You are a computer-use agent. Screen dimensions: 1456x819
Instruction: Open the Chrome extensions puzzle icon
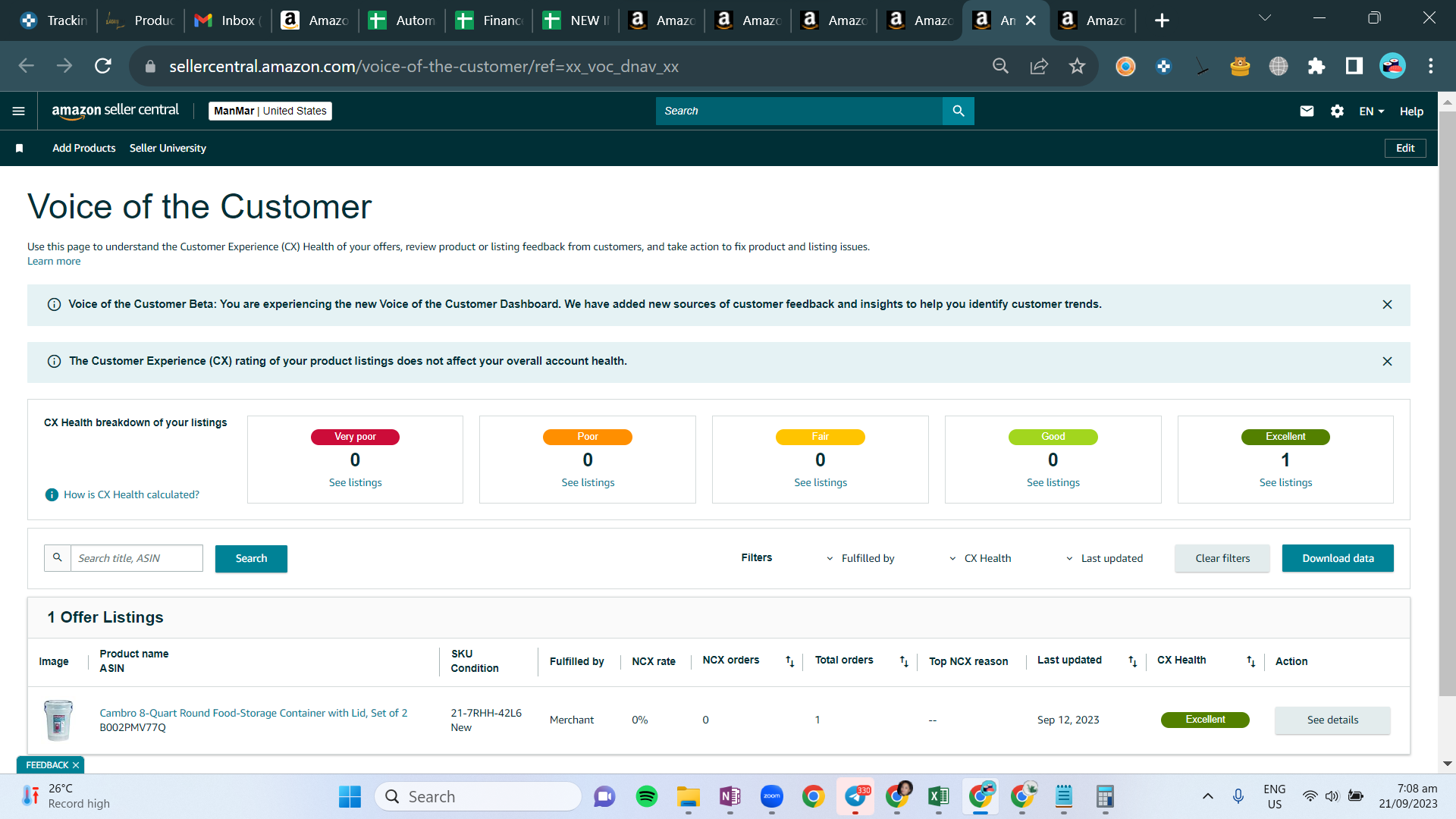(1316, 66)
